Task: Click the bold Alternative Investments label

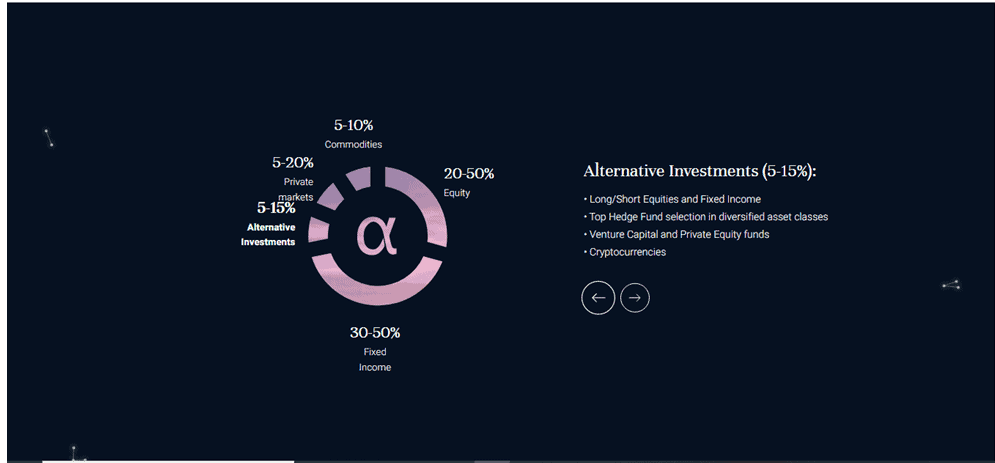Action: (268, 234)
